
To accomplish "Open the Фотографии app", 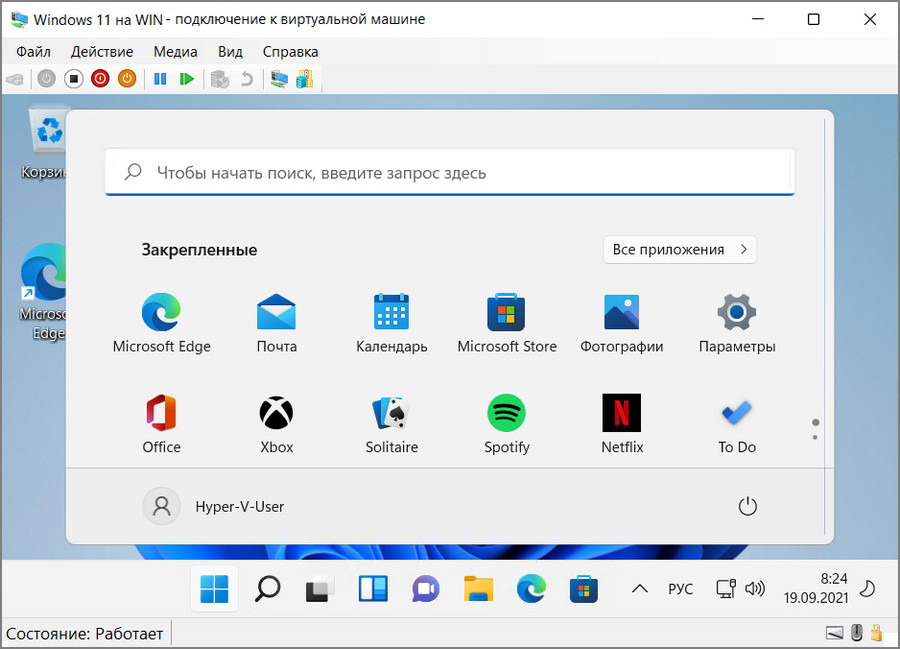I will click(x=622, y=323).
